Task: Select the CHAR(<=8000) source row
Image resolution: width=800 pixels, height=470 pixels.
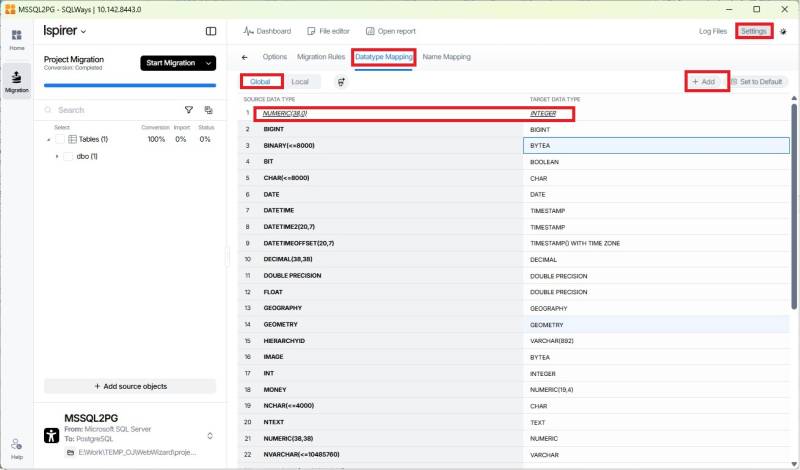Action: point(381,178)
